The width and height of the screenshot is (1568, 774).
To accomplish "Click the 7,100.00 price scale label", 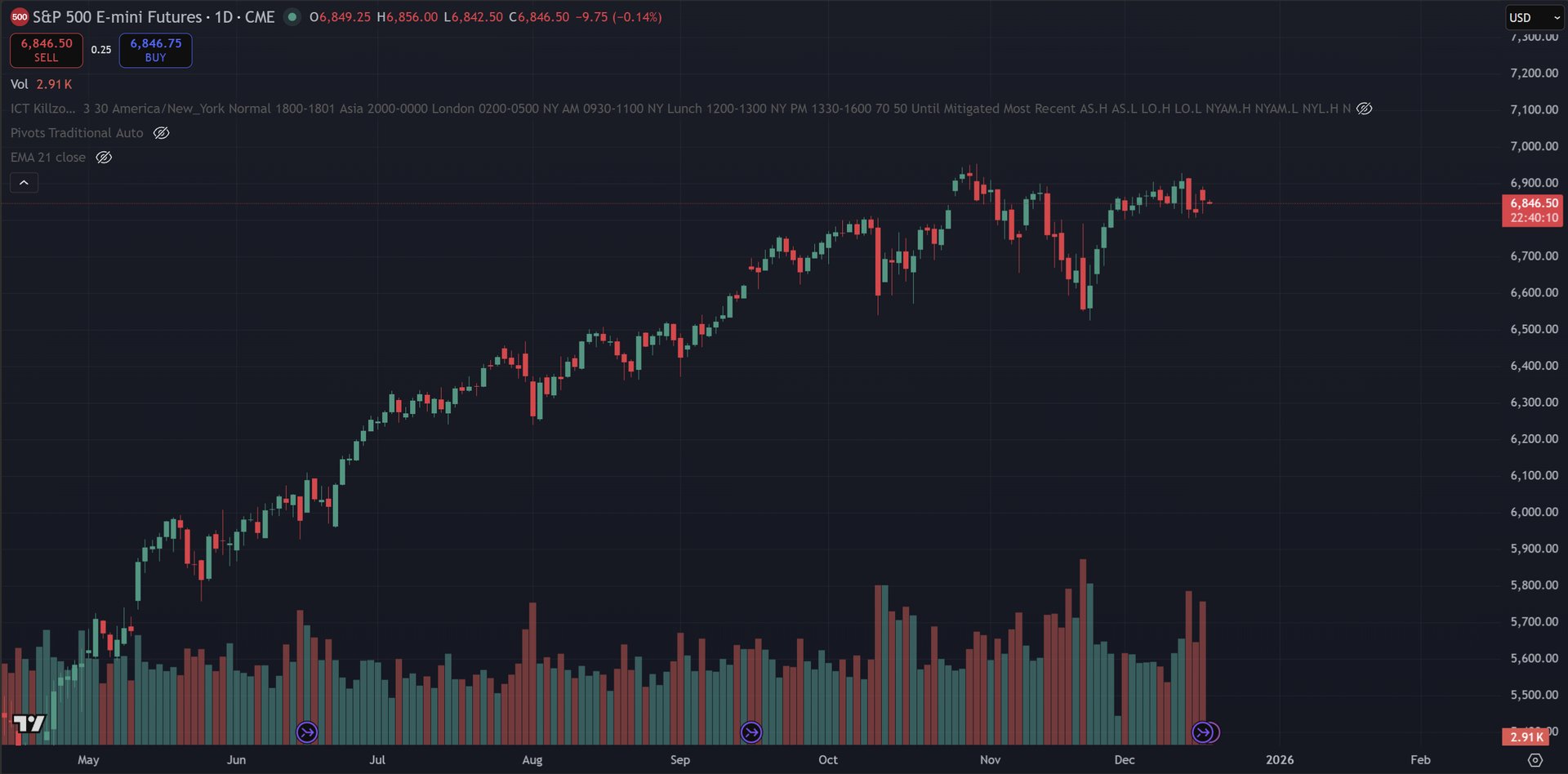I will coord(1534,109).
